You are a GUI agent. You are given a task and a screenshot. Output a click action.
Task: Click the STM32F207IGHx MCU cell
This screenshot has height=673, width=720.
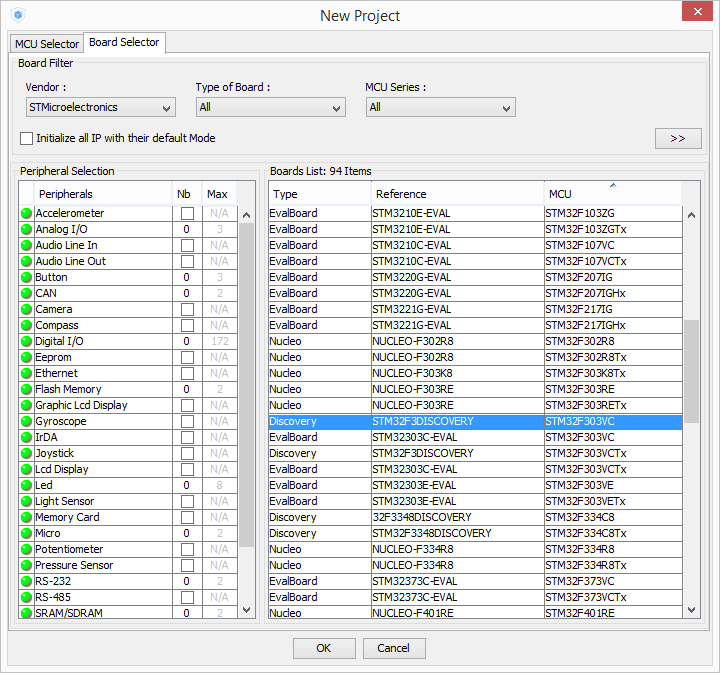[x=613, y=293]
